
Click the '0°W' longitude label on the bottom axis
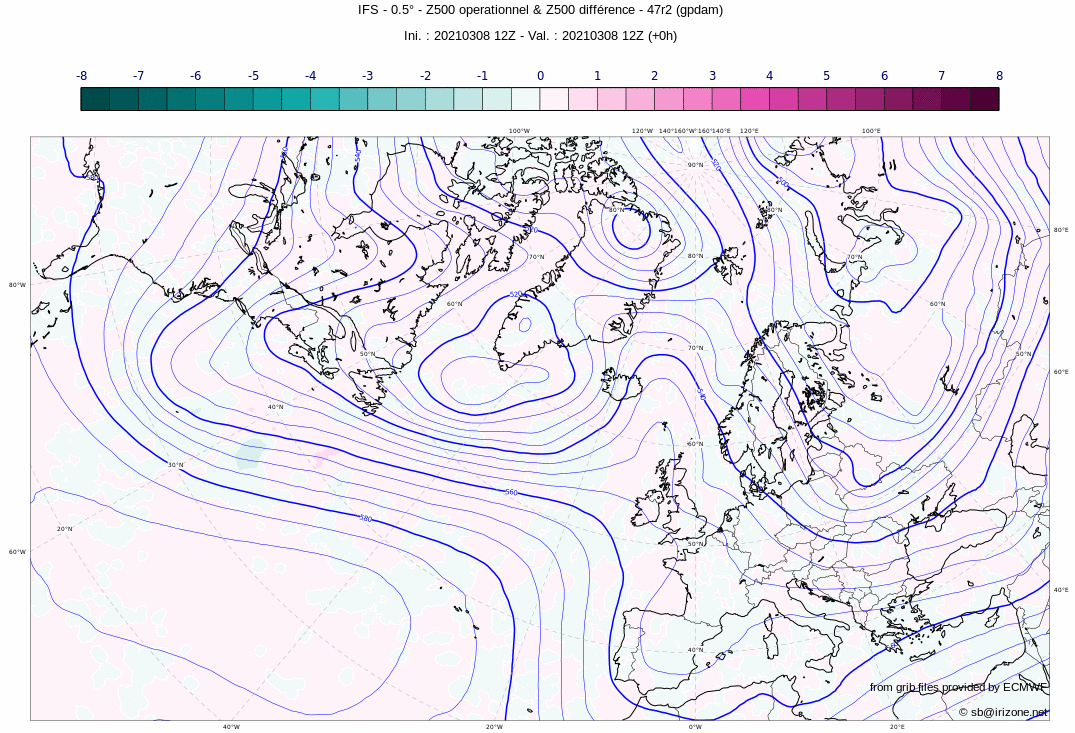click(x=695, y=727)
